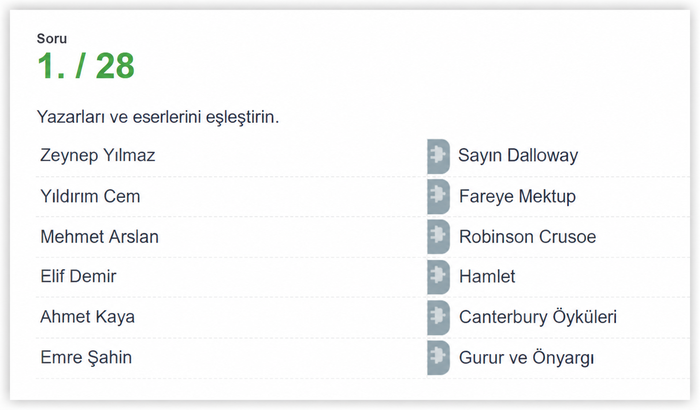Screen dimensions: 700x410
Task: Click the instruction text Yazarları ve eserlerini eşleştirin
Action: (x=158, y=117)
